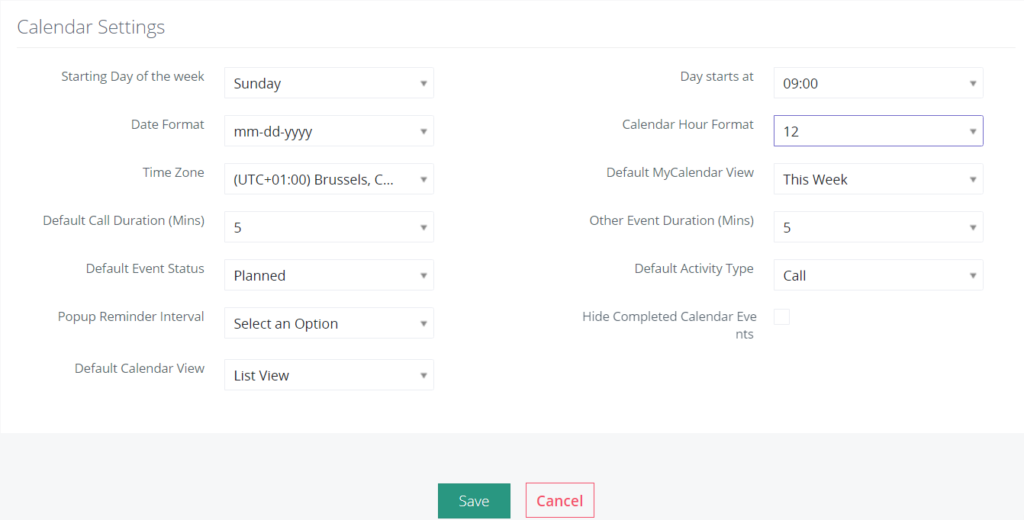Open the Time Zone dropdown
The image size is (1024, 520).
click(328, 179)
